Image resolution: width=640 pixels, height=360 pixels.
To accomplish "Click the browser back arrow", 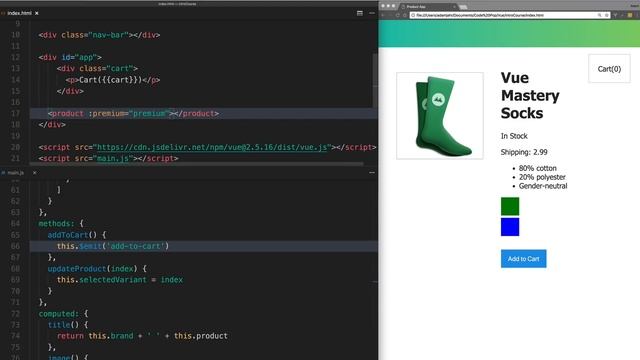I will click(x=383, y=15).
